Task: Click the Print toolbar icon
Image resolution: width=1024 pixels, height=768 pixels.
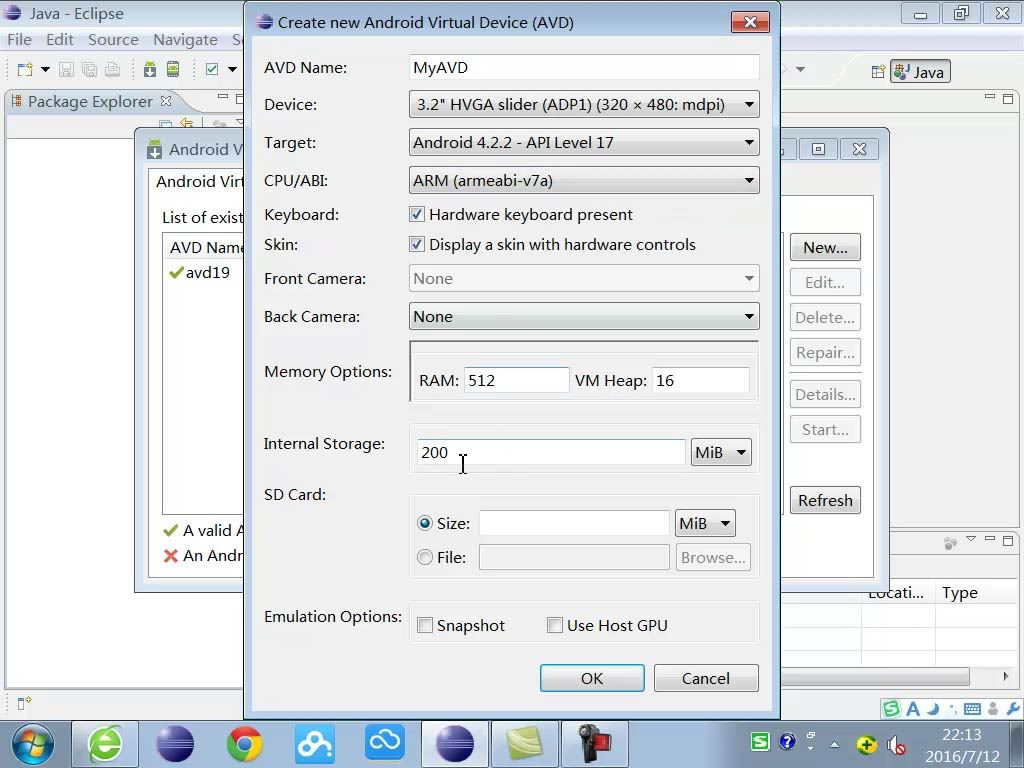Action: pos(112,69)
